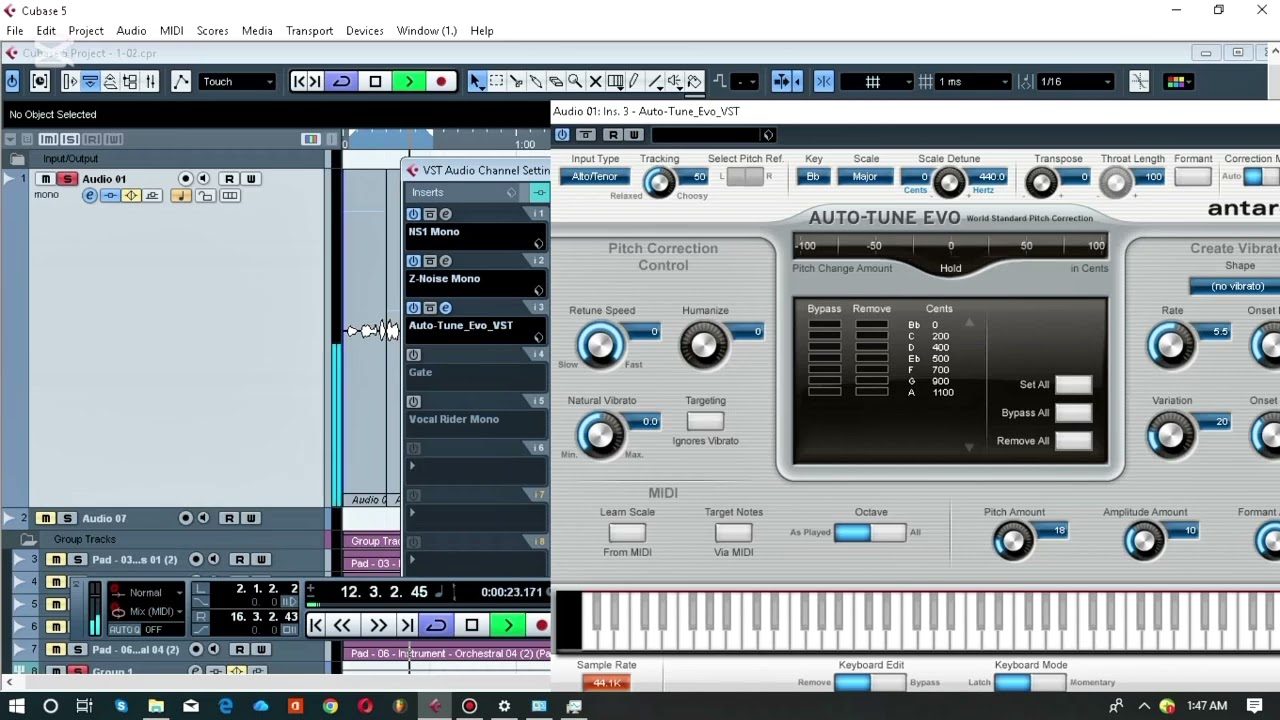The height and width of the screenshot is (720, 1280).
Task: Show the Inspector panel
Action: click(x=69, y=82)
